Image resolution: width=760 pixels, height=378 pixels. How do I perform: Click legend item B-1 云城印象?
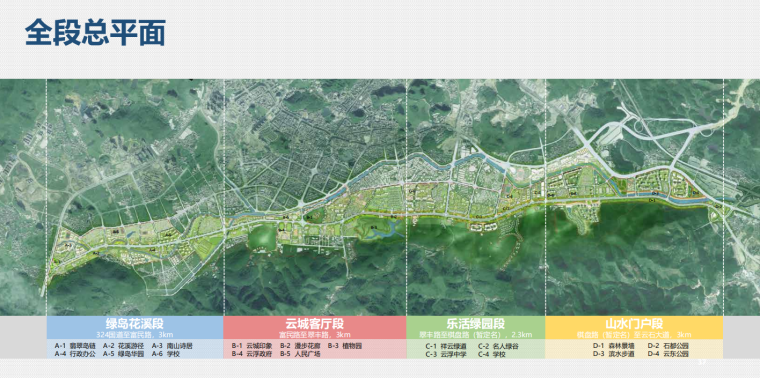(252, 346)
